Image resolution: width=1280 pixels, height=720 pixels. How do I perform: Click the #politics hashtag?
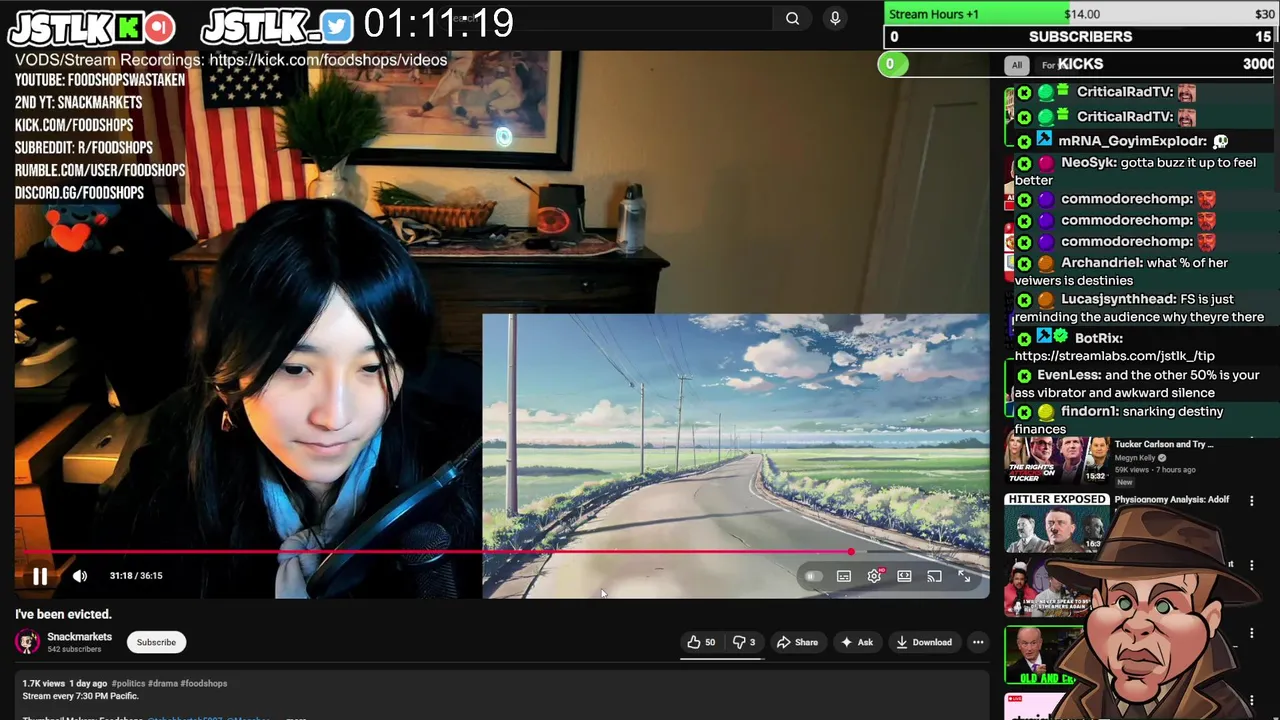coord(129,683)
